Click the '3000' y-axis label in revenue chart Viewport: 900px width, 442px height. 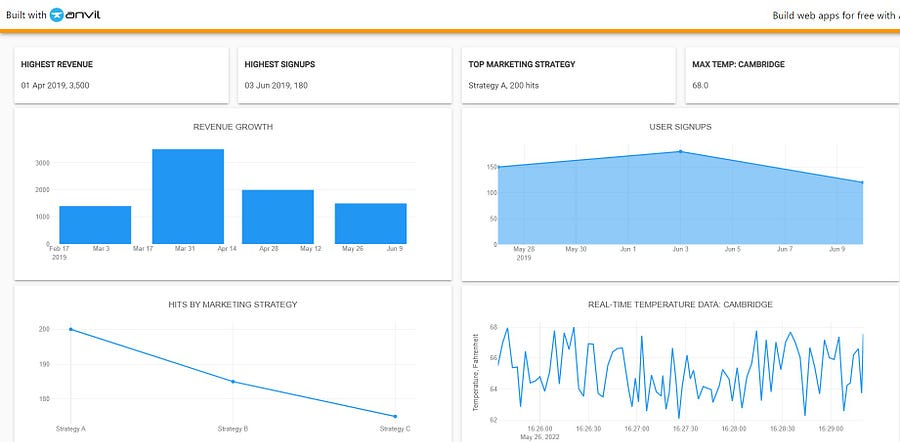click(x=42, y=163)
